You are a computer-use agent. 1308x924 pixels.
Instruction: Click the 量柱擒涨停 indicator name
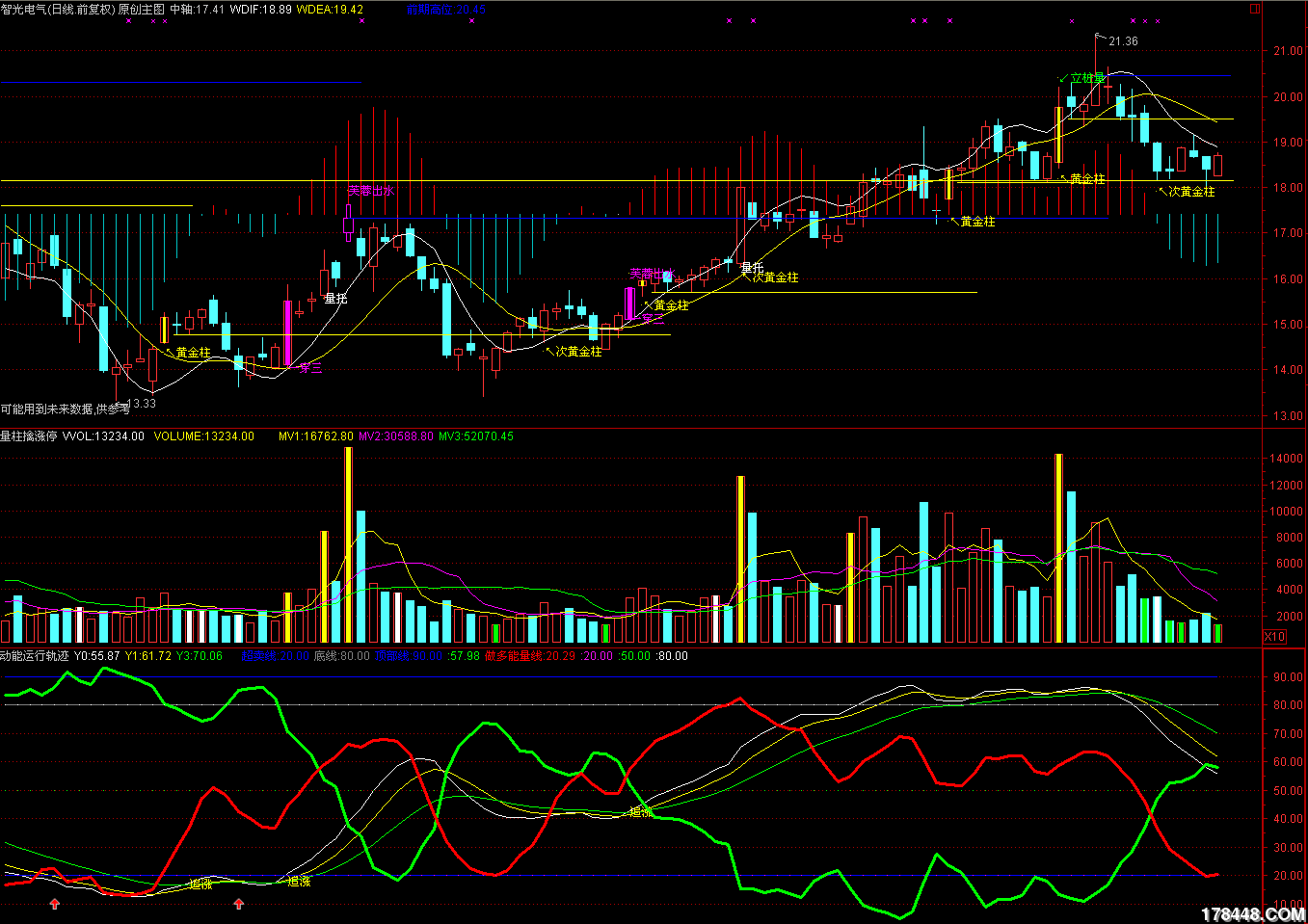[29, 436]
